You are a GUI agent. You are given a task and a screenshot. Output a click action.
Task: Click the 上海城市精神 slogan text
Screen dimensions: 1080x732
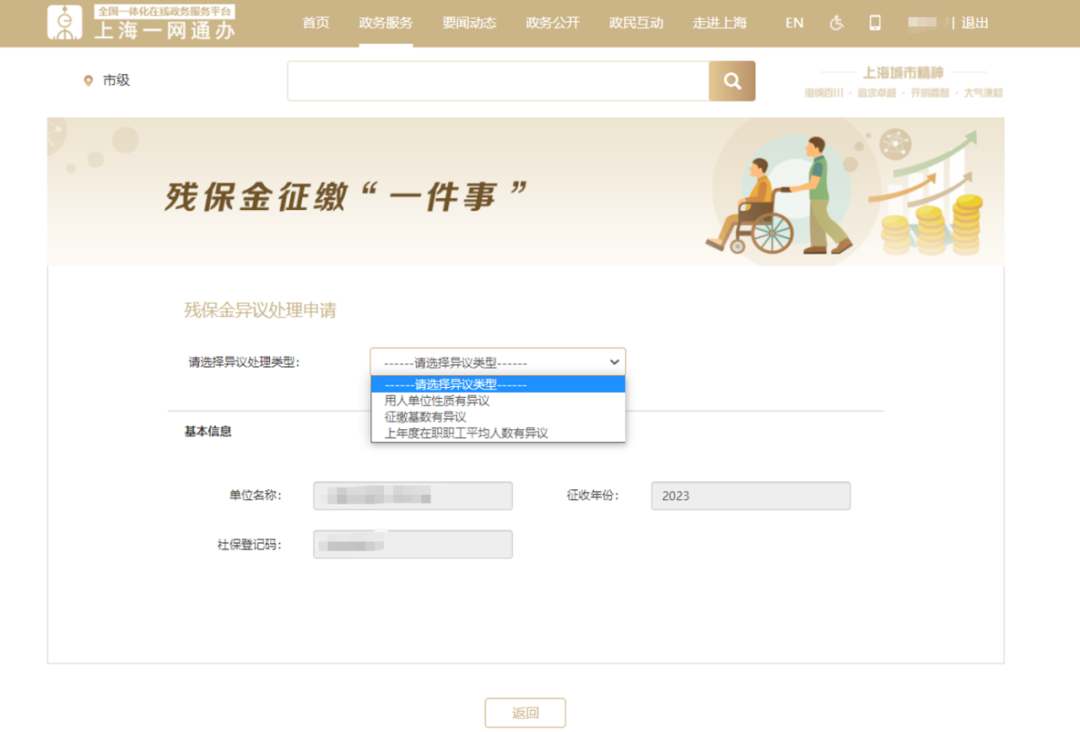[x=903, y=72]
